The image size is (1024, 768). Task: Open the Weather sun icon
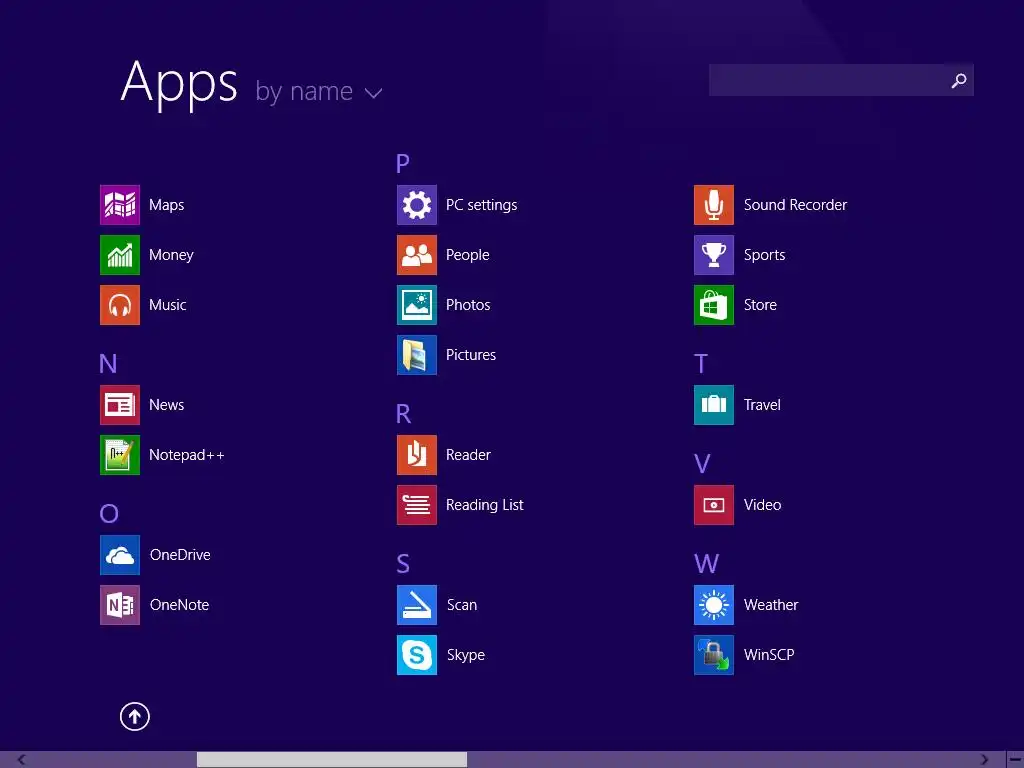[714, 605]
